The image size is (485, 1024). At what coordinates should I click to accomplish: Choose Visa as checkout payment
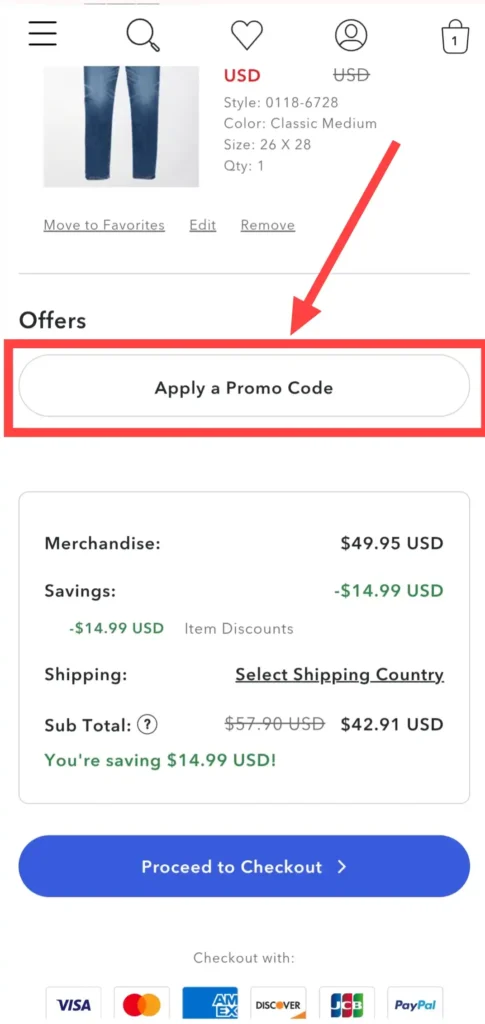click(74, 1004)
